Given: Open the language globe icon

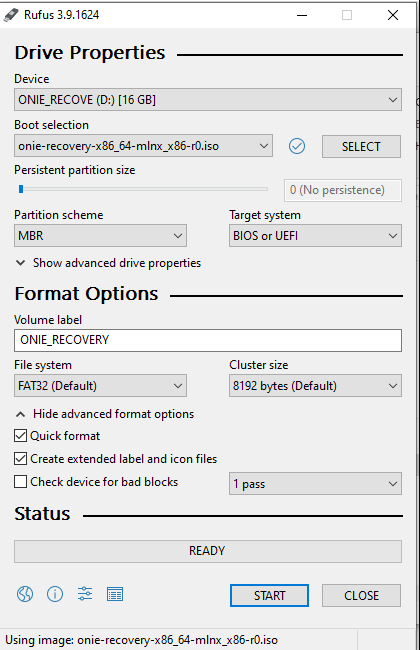Looking at the screenshot, I should 25,594.
